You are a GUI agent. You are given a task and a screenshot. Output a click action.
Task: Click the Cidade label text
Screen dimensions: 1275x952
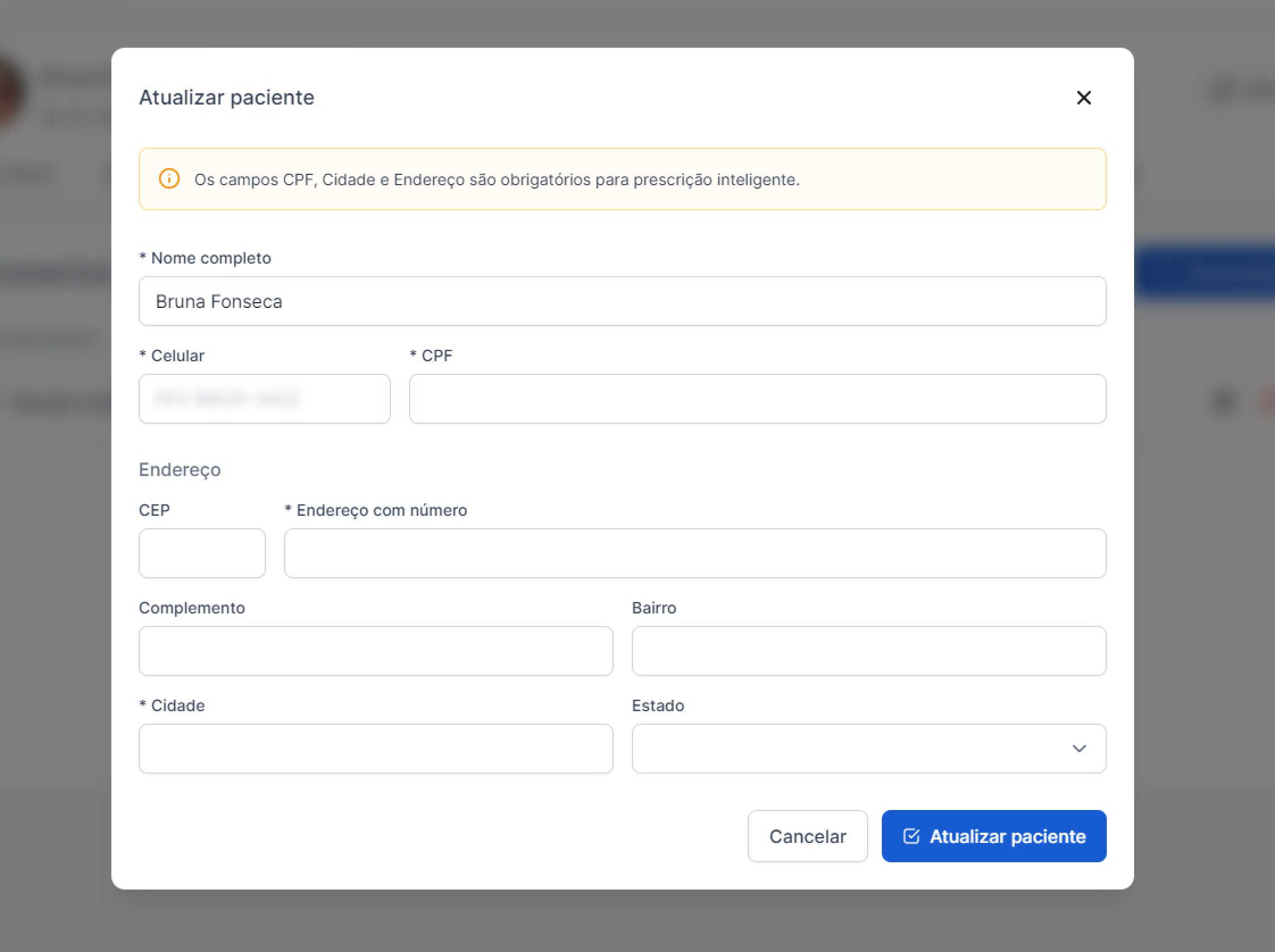[177, 705]
